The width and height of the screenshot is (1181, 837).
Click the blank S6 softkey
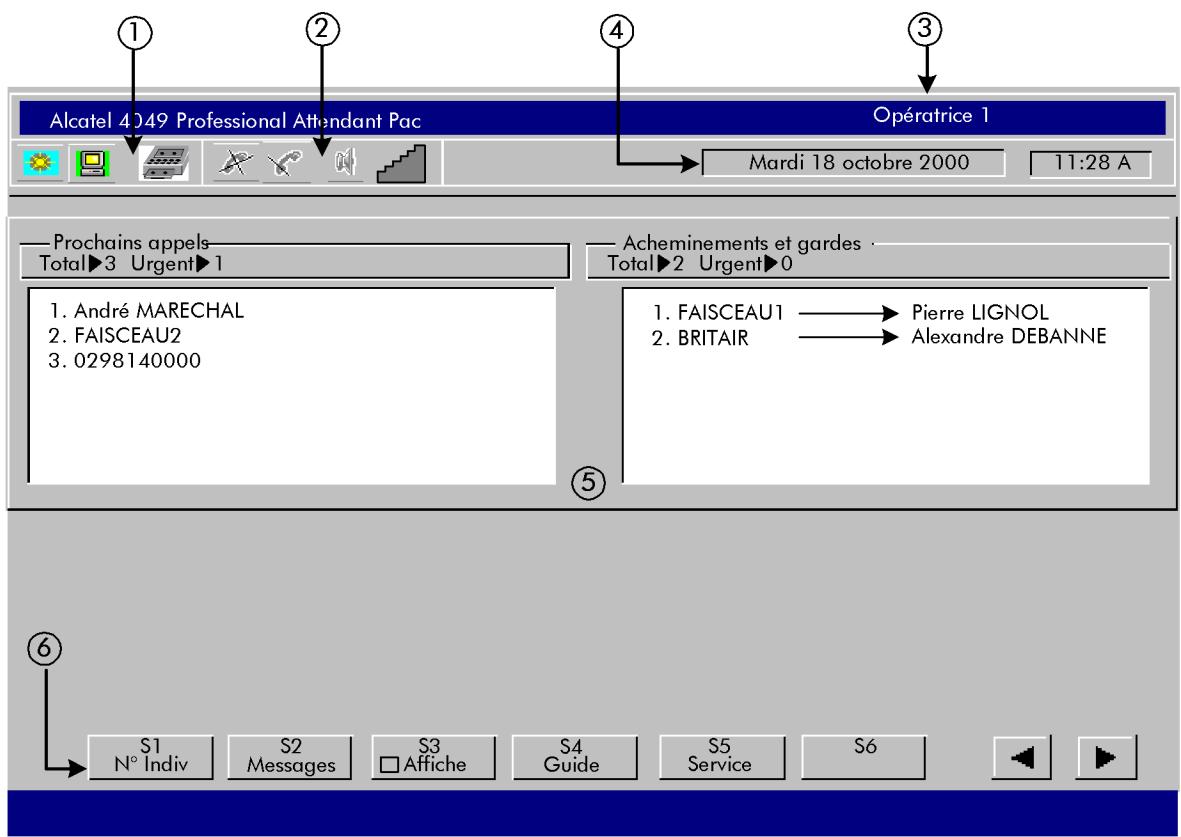point(864,756)
